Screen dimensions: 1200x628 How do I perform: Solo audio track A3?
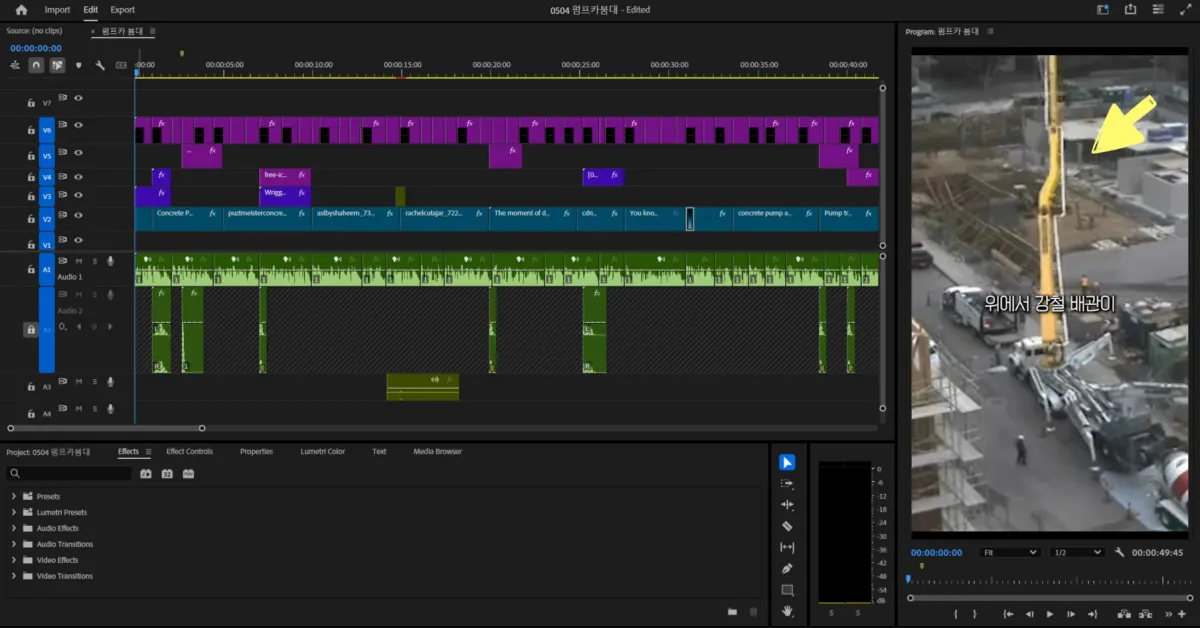coord(95,381)
